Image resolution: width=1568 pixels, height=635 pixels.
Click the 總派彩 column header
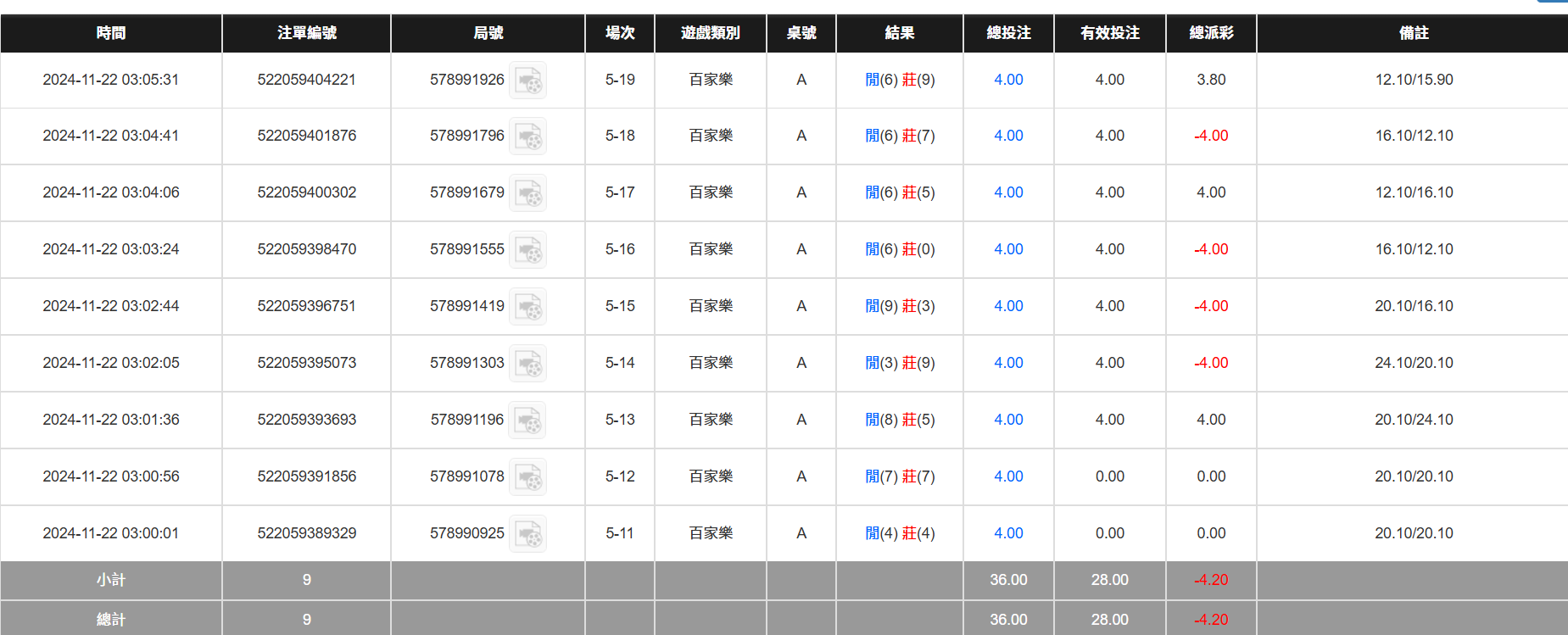pyautogui.click(x=1211, y=33)
